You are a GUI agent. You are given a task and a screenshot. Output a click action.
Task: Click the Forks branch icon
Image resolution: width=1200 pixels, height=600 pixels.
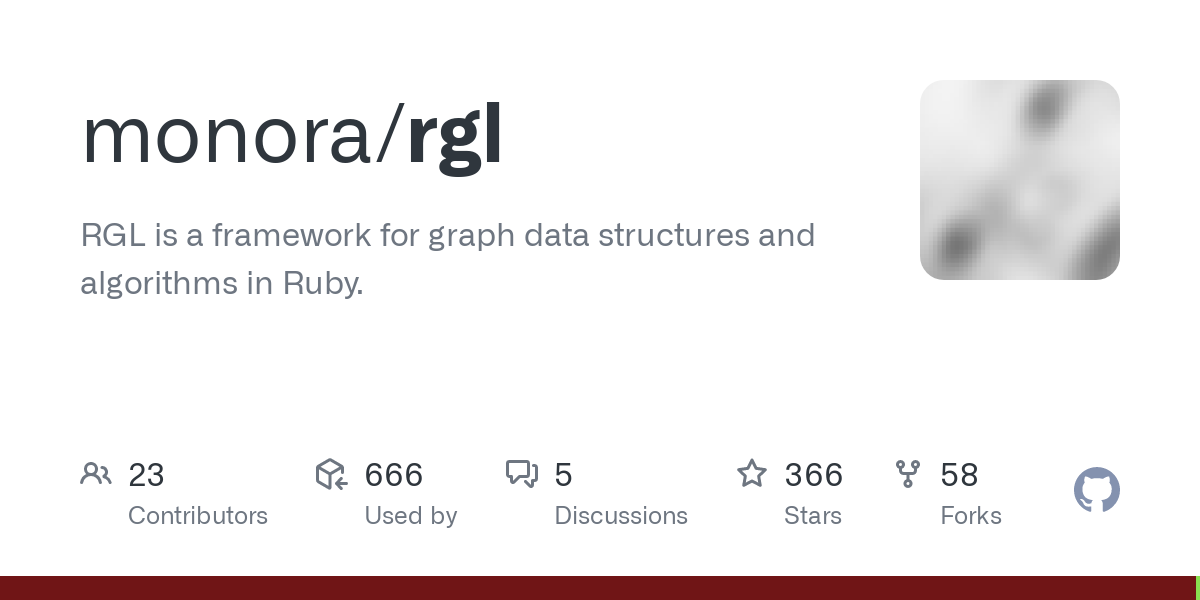coord(908,474)
